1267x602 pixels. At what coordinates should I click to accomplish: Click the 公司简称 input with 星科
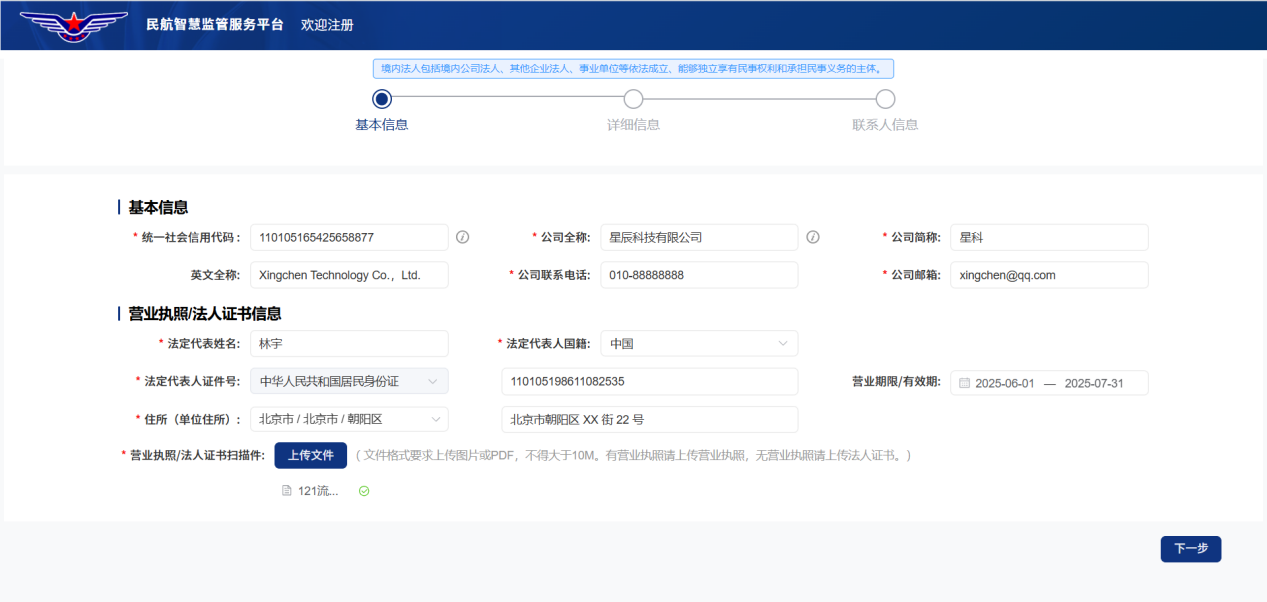click(1049, 237)
